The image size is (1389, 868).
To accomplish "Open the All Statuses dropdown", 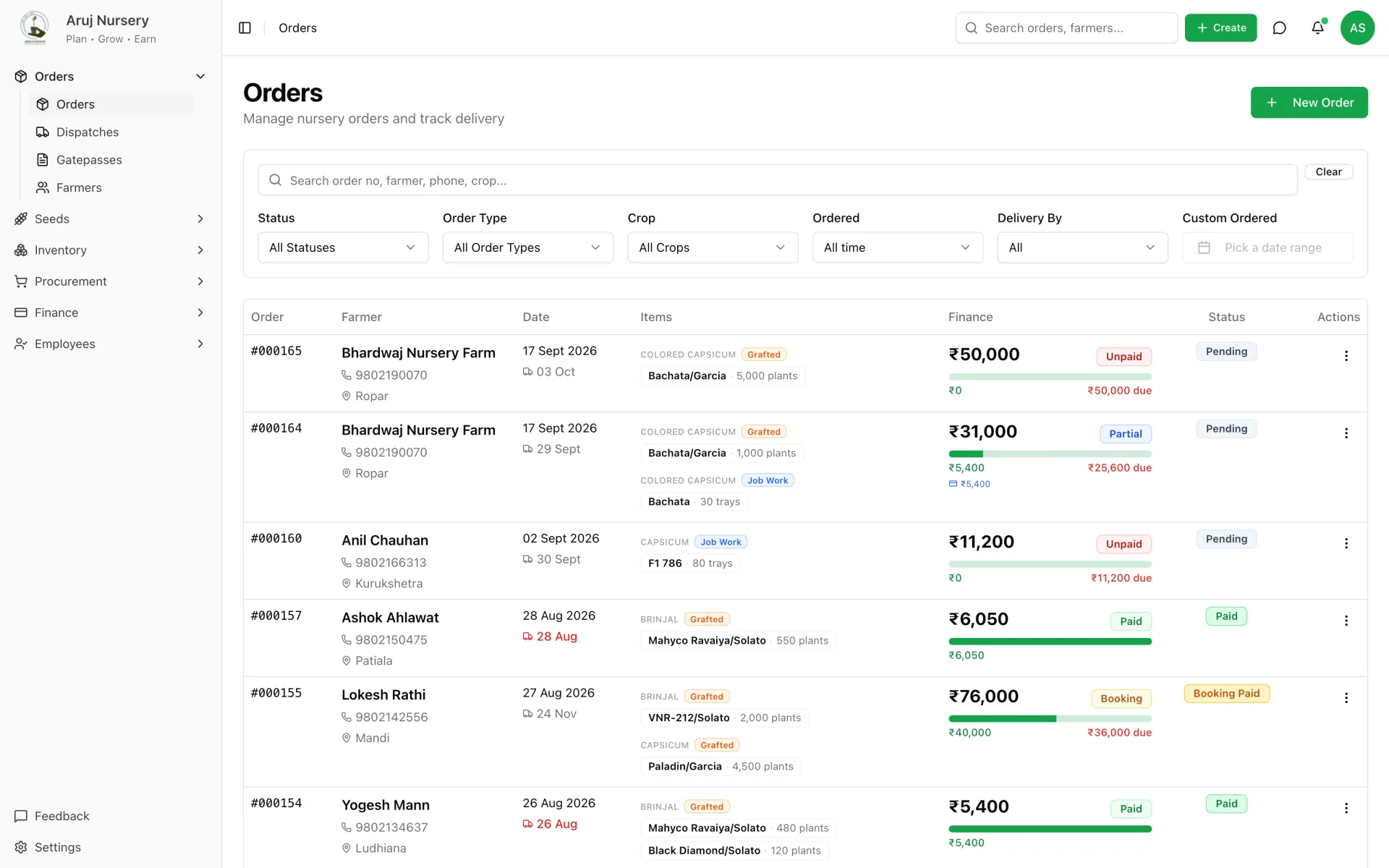I will coord(343,247).
